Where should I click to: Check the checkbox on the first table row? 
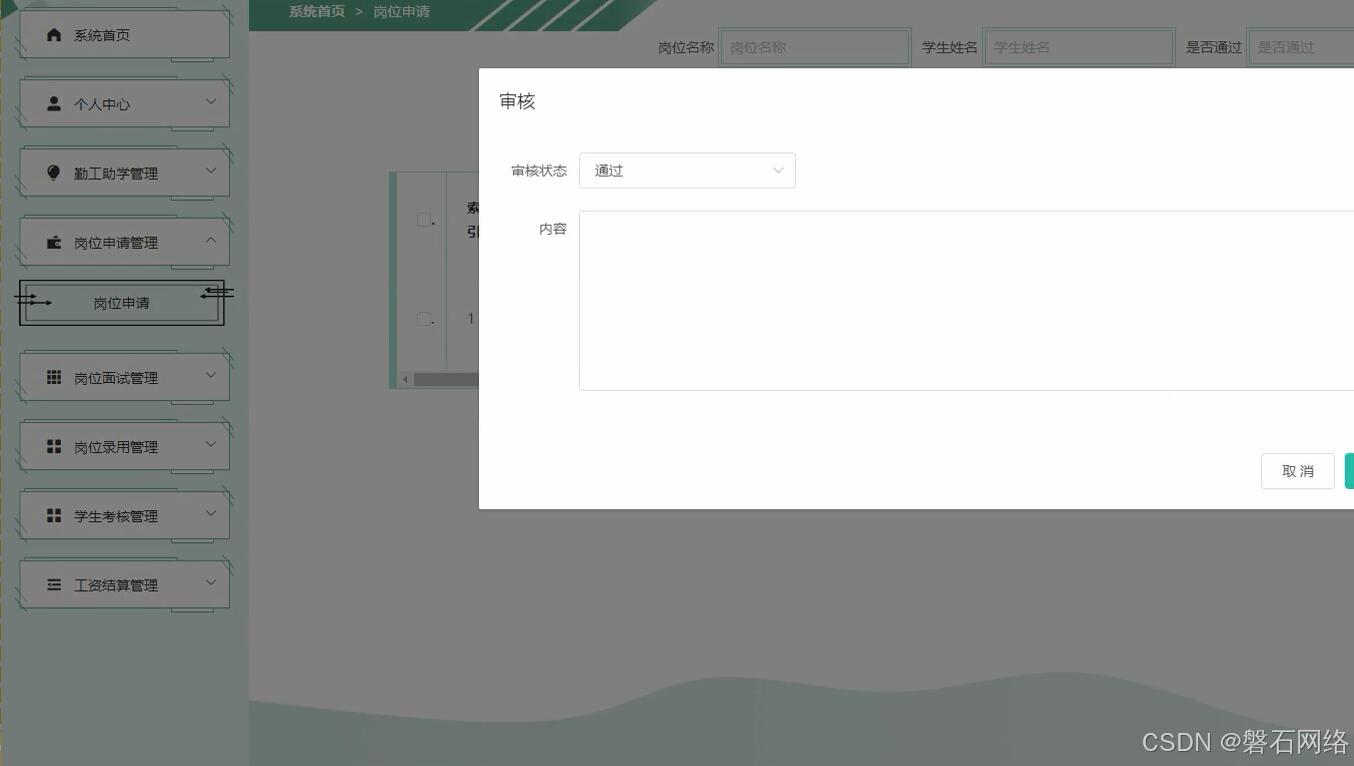click(424, 318)
